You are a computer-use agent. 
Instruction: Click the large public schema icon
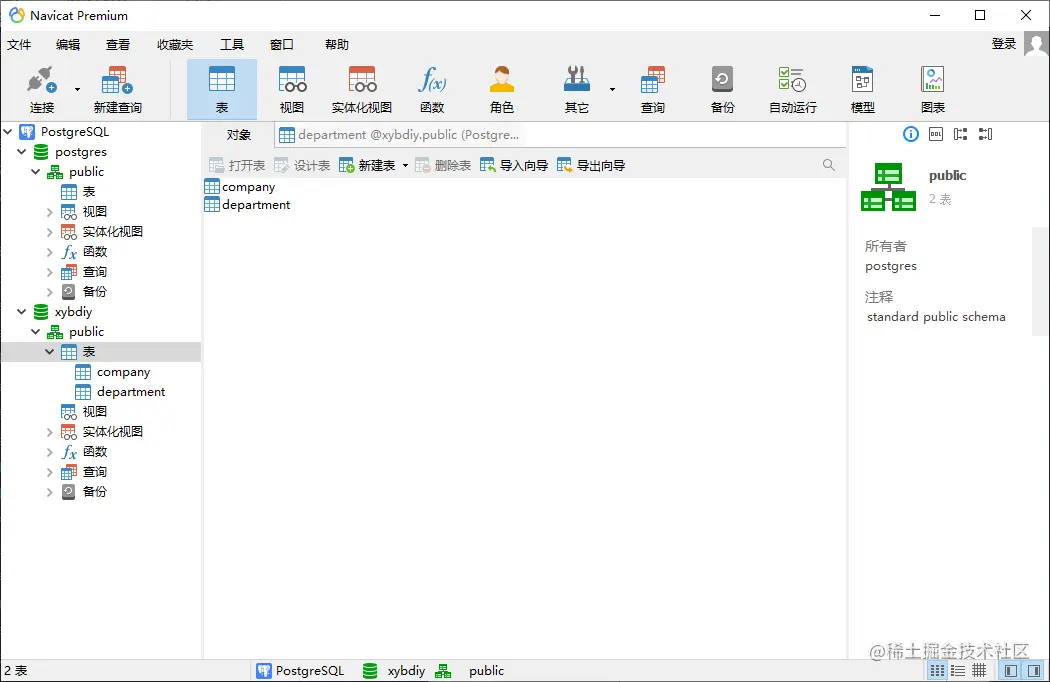(x=888, y=187)
